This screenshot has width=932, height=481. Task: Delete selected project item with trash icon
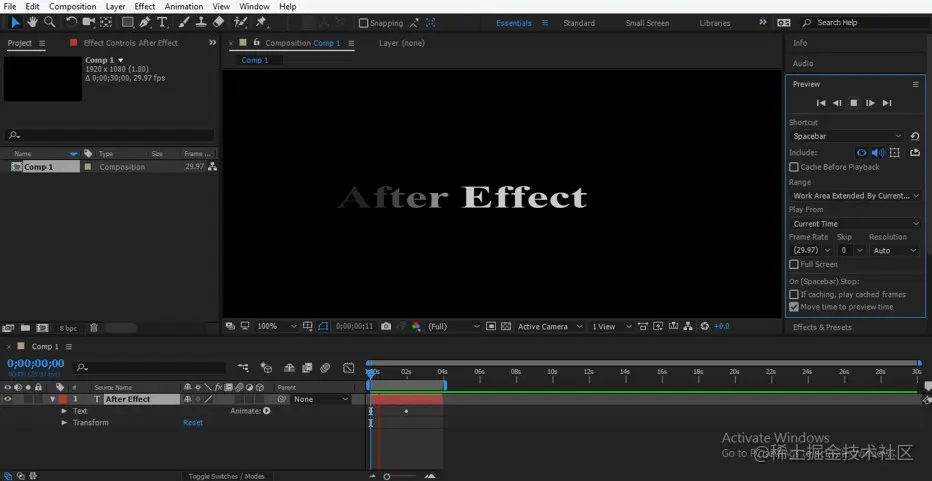click(x=93, y=328)
